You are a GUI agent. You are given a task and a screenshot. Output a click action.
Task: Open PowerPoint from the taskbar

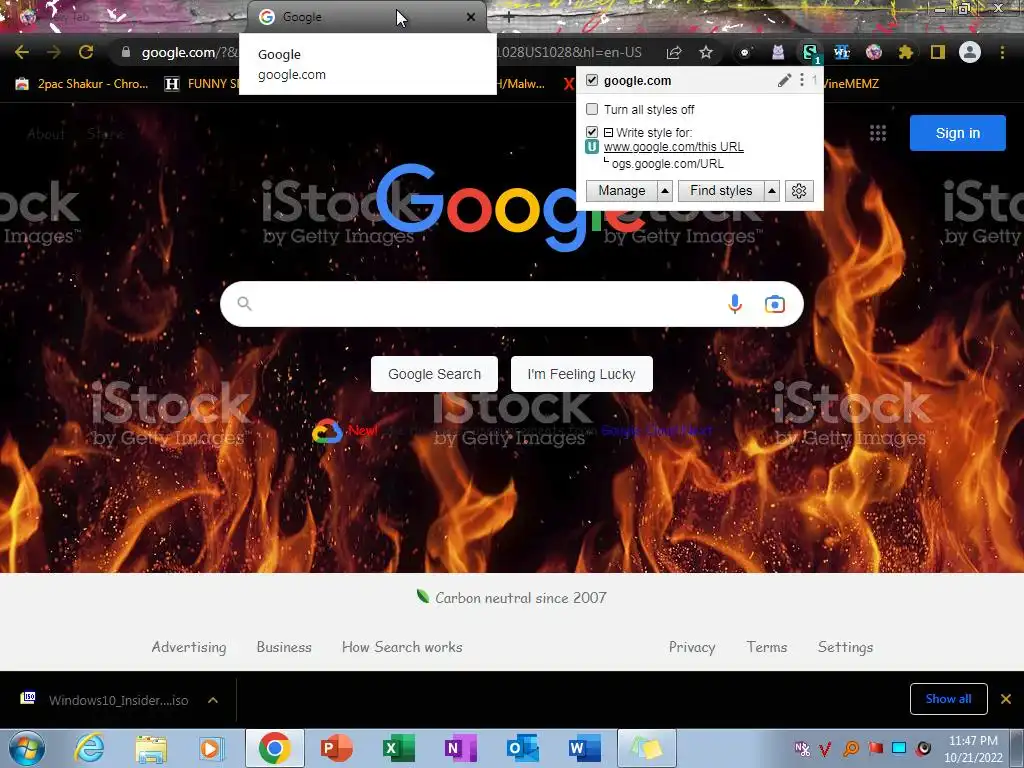pos(337,748)
